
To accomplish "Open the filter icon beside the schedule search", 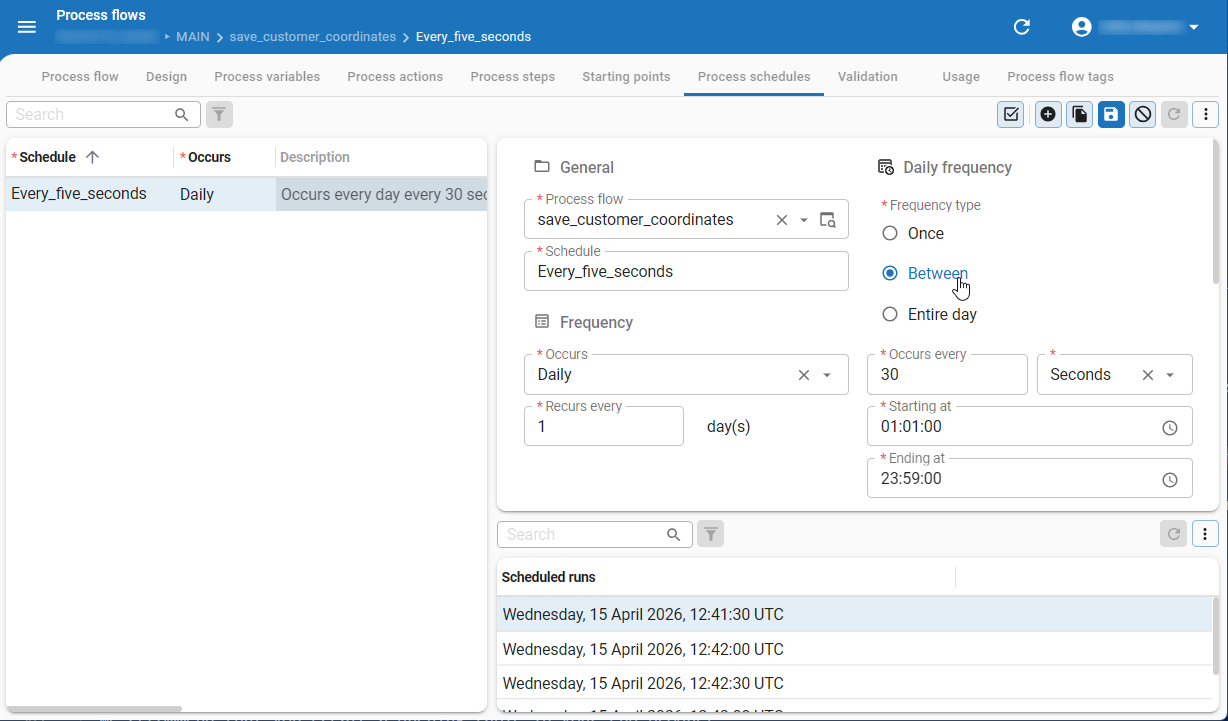I will 219,114.
